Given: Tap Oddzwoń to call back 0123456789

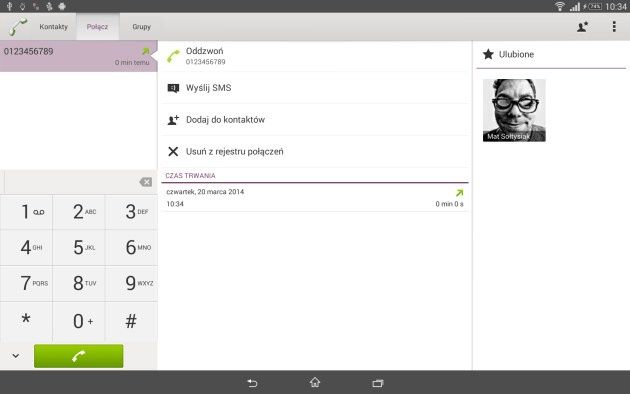Looking at the screenshot, I should [x=315, y=56].
